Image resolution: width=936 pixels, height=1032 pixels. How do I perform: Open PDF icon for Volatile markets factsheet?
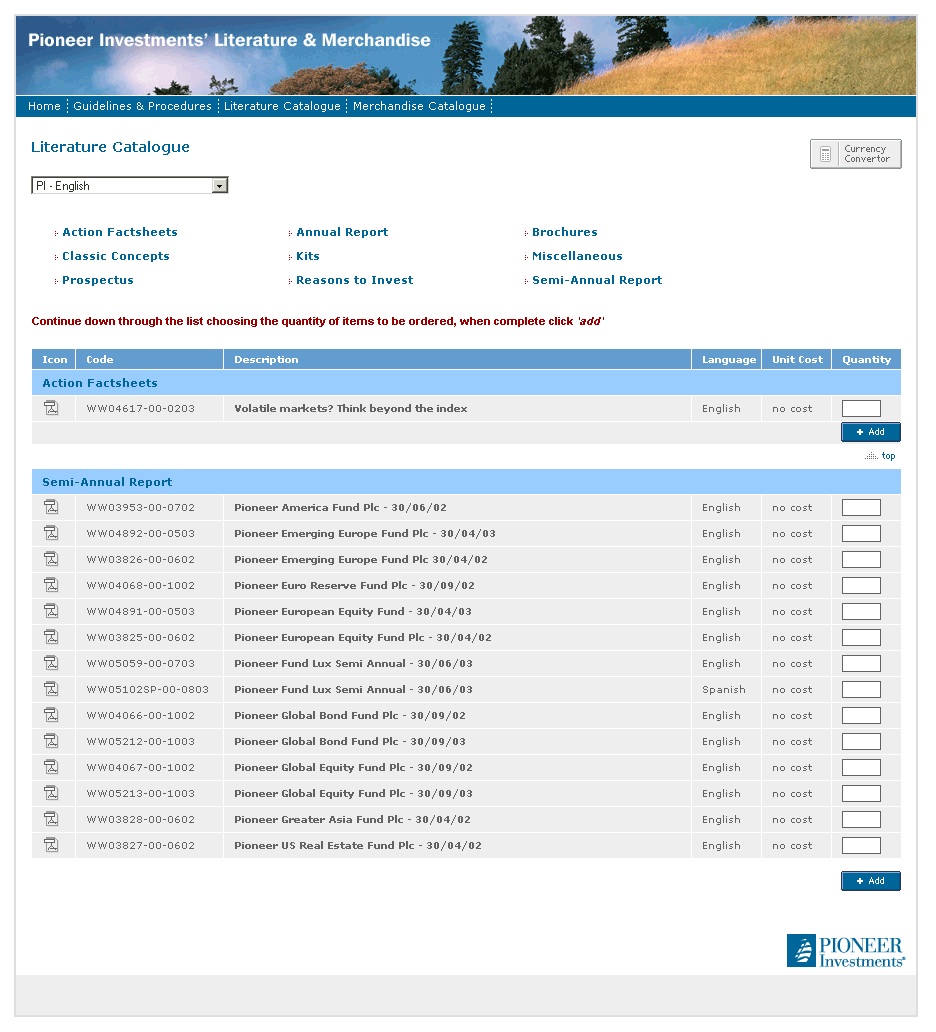tap(51, 408)
